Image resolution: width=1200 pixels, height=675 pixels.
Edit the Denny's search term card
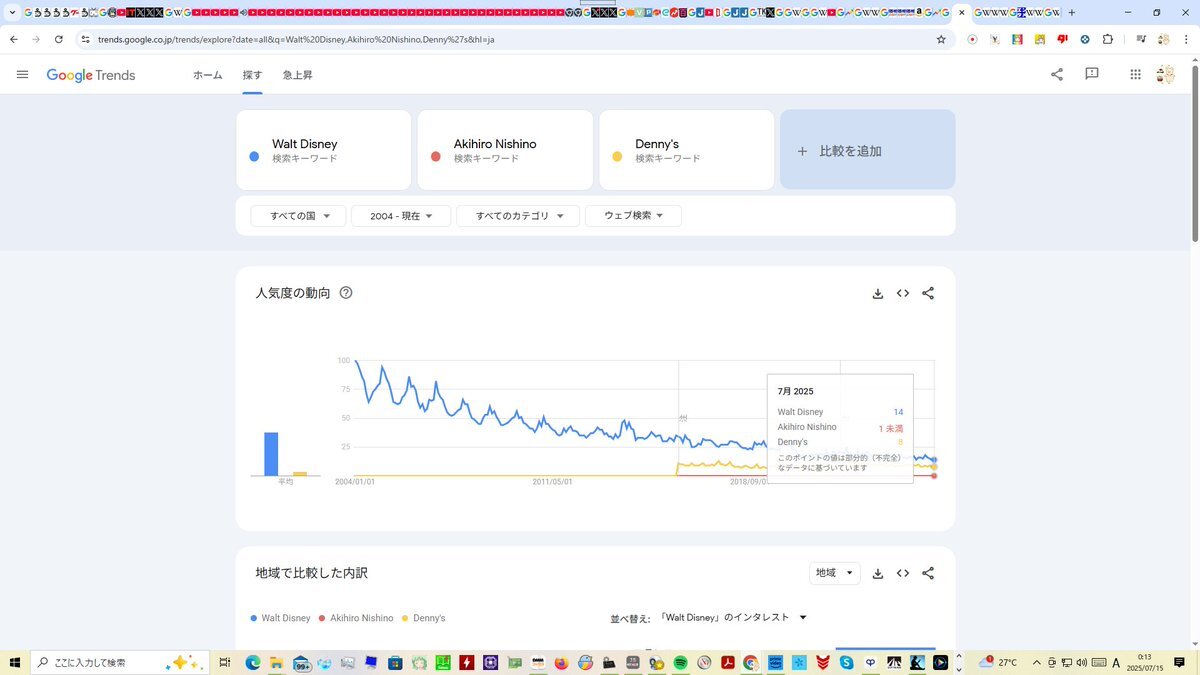[687, 150]
